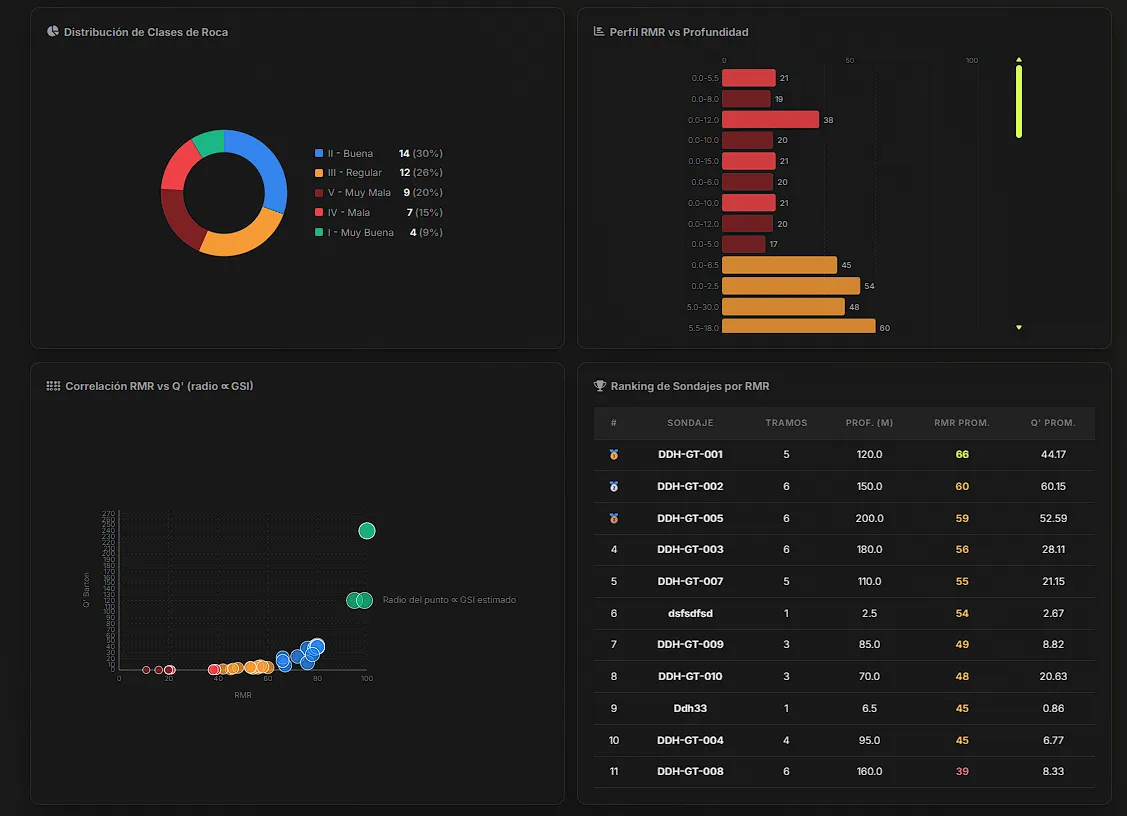Click the RMR PROM. column header
This screenshot has height=816, width=1127.
pyautogui.click(x=962, y=423)
